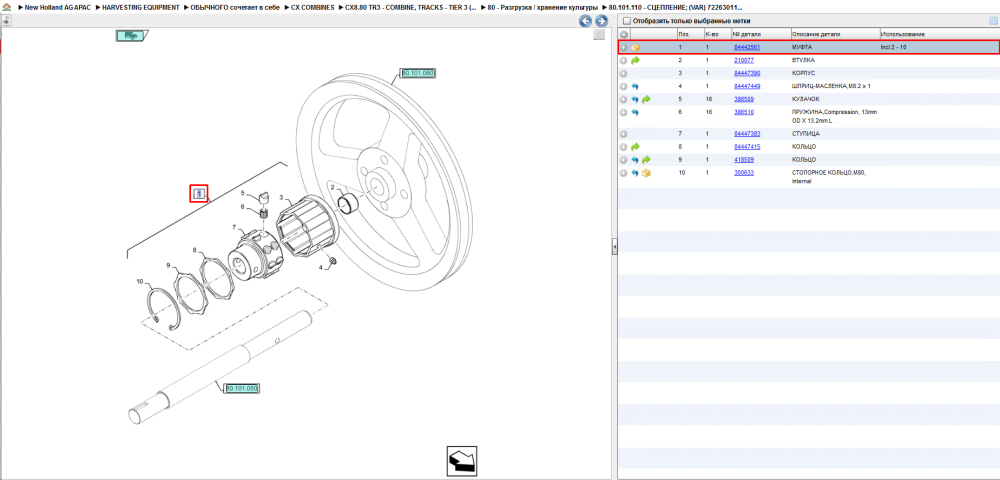Click the green arrow in position 8 КОЛЬЦО row
The image size is (1000, 480).
(635, 147)
